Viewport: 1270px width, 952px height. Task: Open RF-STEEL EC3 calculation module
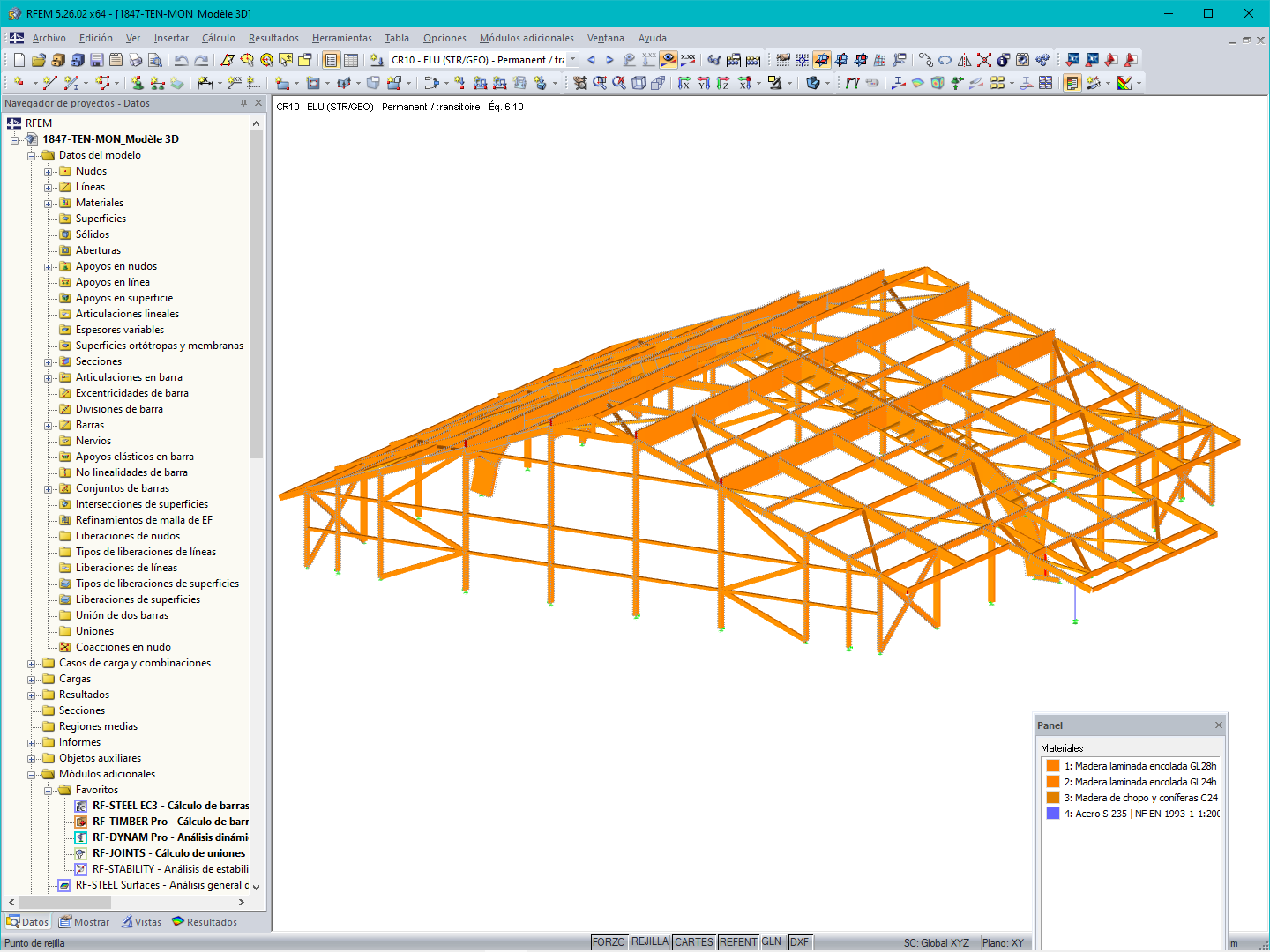coord(168,805)
